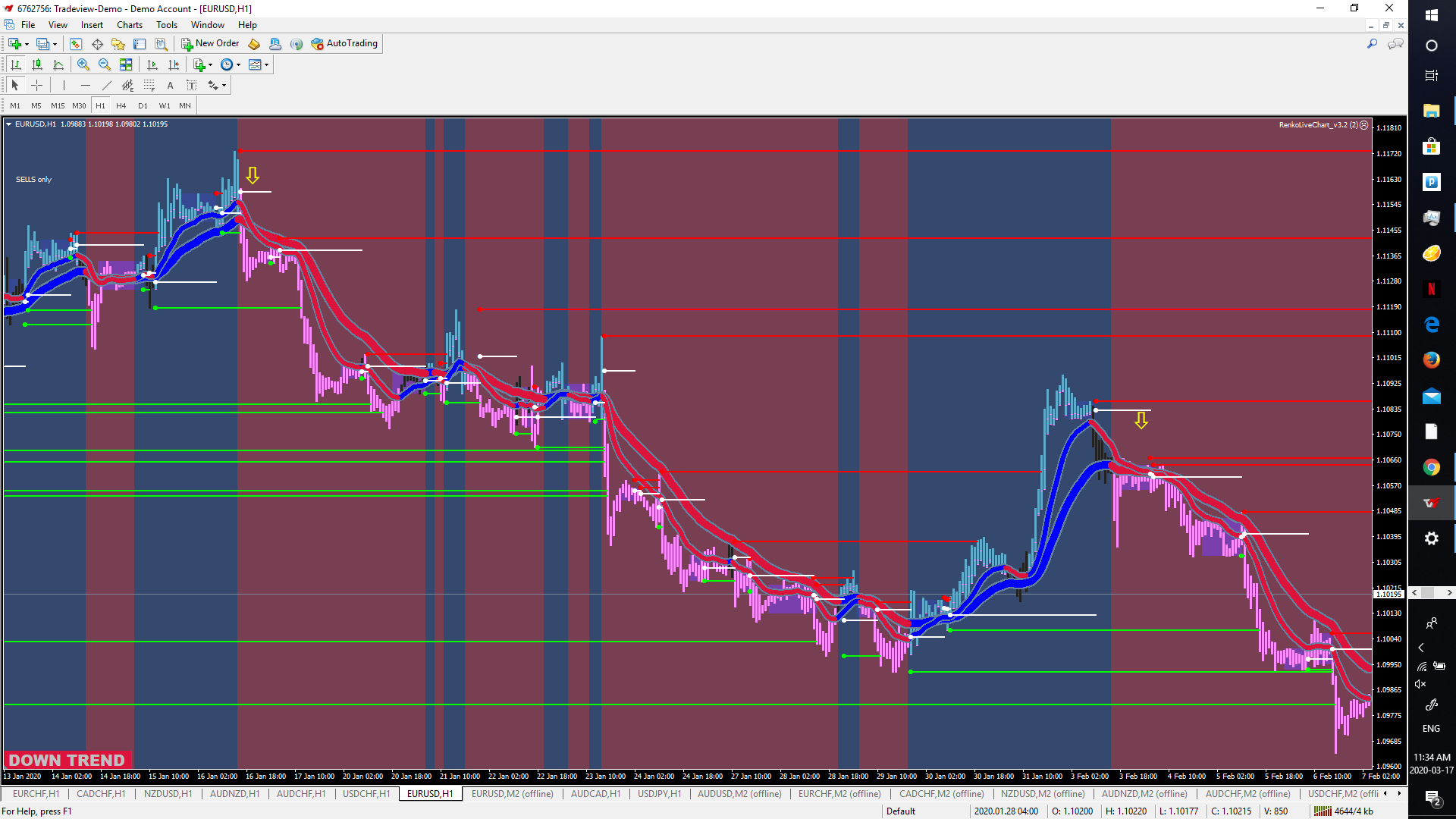Image resolution: width=1456 pixels, height=819 pixels.
Task: Toggle the AutoTrading button
Action: [x=344, y=44]
